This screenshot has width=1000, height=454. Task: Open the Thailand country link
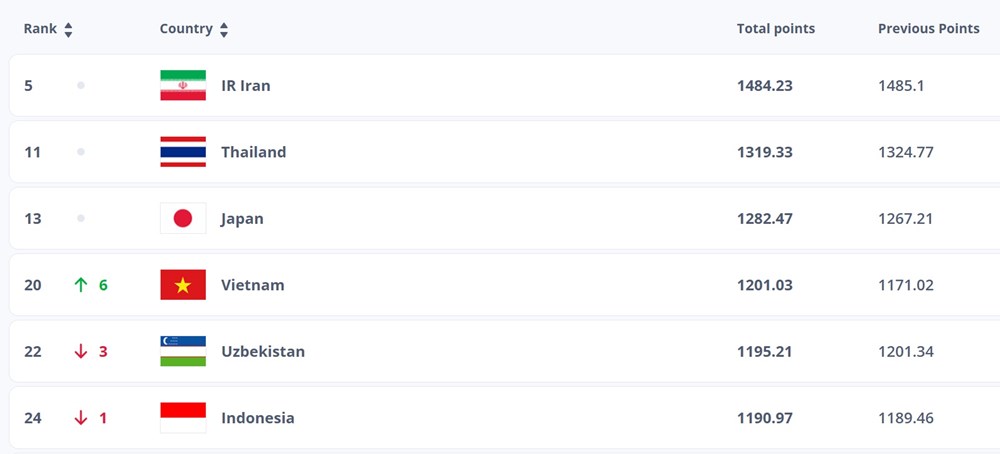click(x=253, y=152)
